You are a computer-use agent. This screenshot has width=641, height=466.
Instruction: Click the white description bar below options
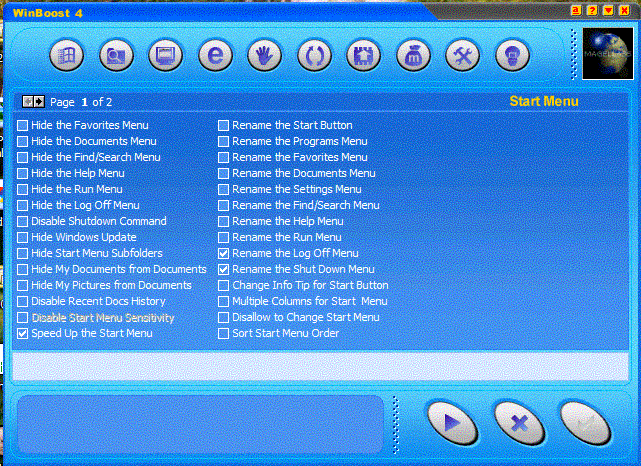(320, 365)
